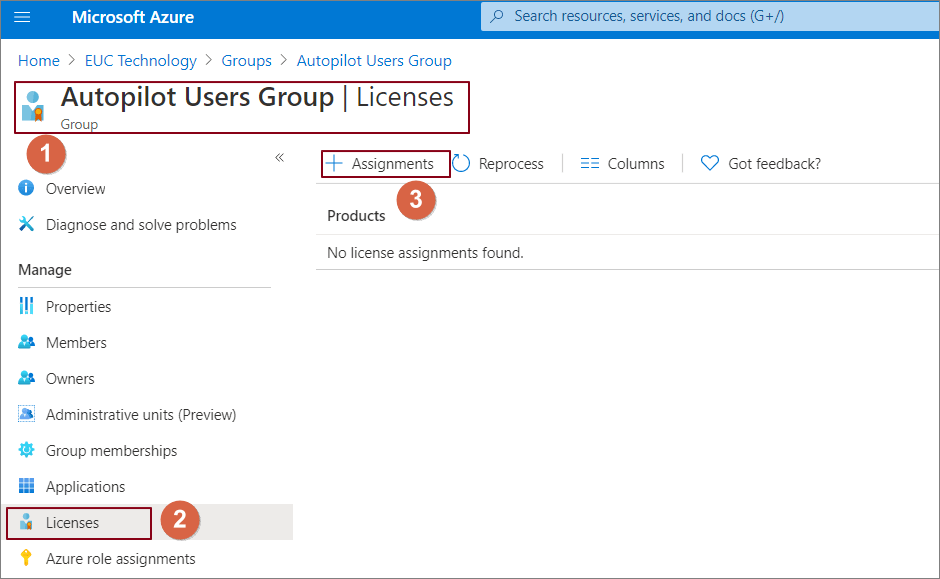This screenshot has height=579, width=940.
Task: Click the Group memberships gear icon
Action: (x=26, y=450)
